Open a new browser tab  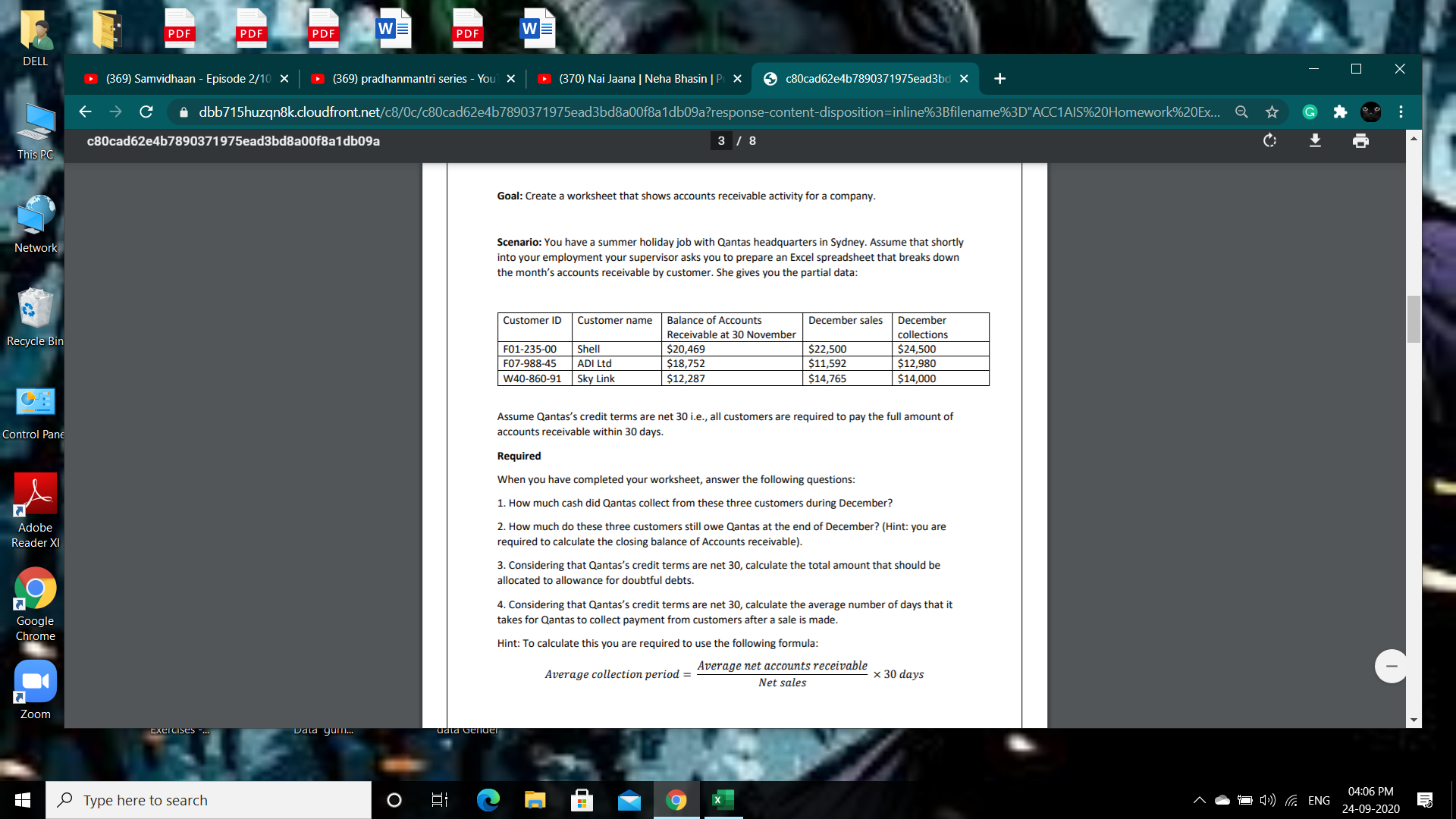999,79
